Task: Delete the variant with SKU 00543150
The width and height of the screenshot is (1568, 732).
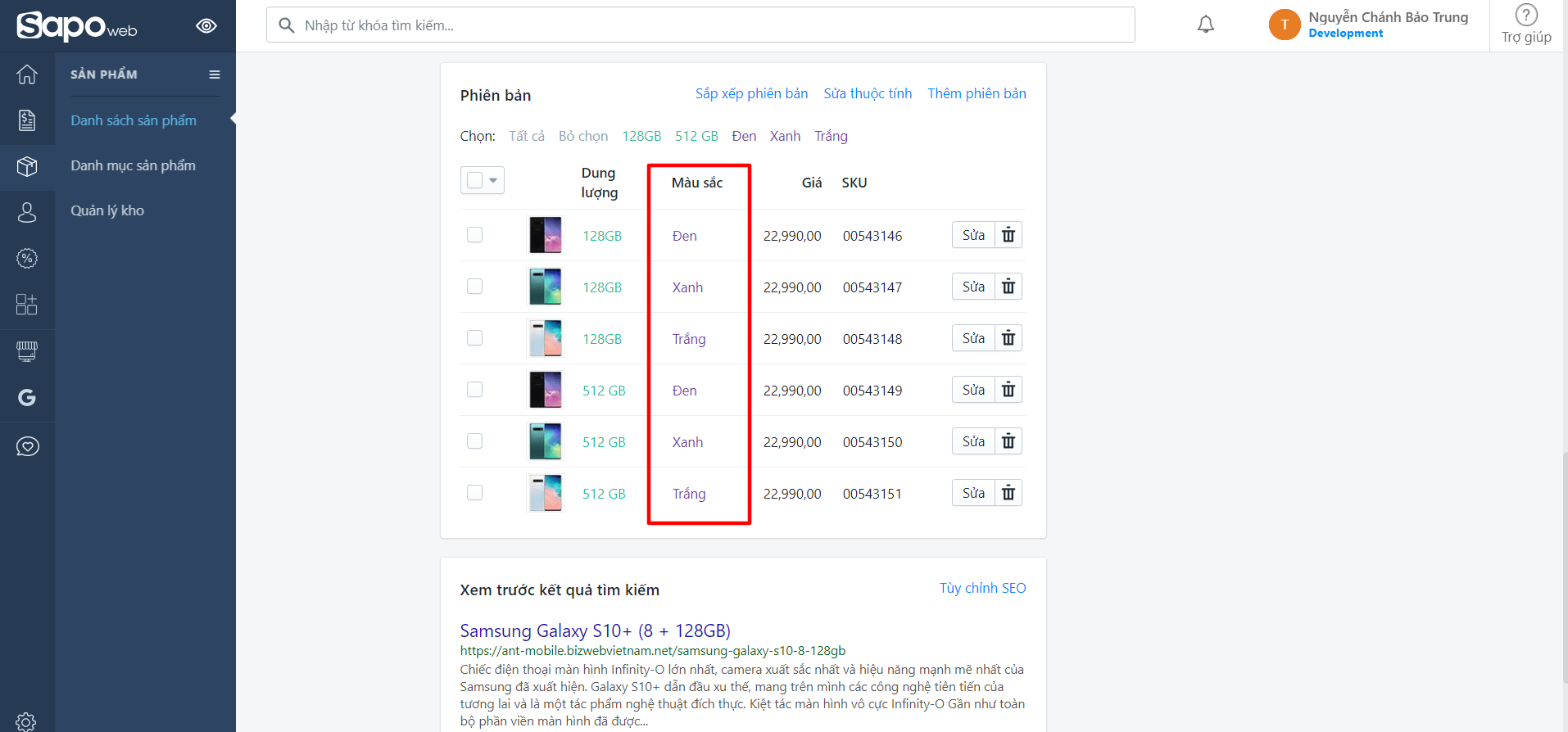Action: tap(1008, 441)
